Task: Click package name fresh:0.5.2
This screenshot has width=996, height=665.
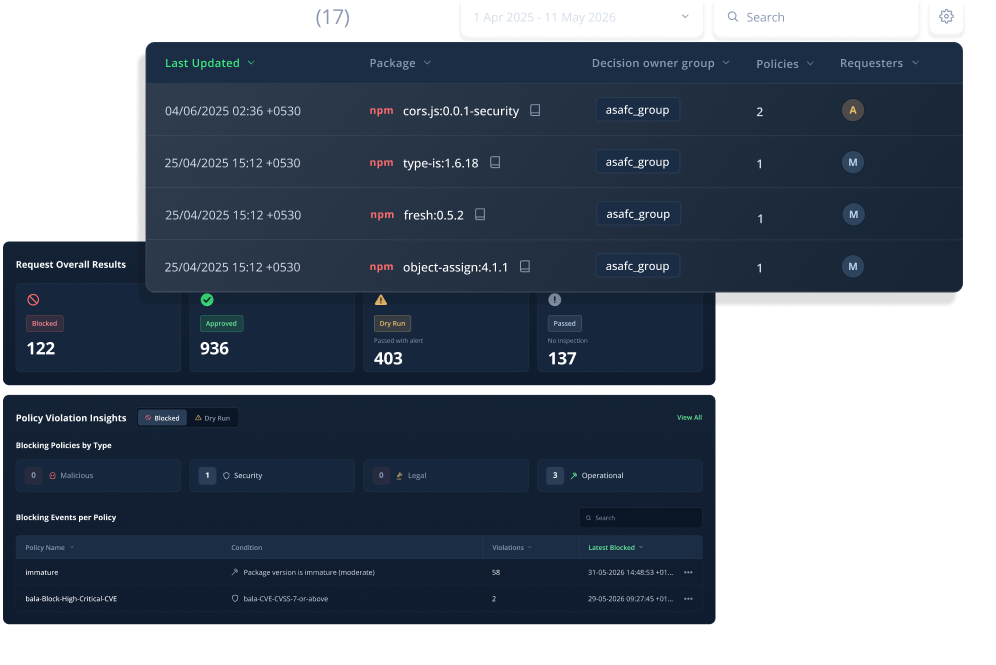Action: tap(433, 215)
